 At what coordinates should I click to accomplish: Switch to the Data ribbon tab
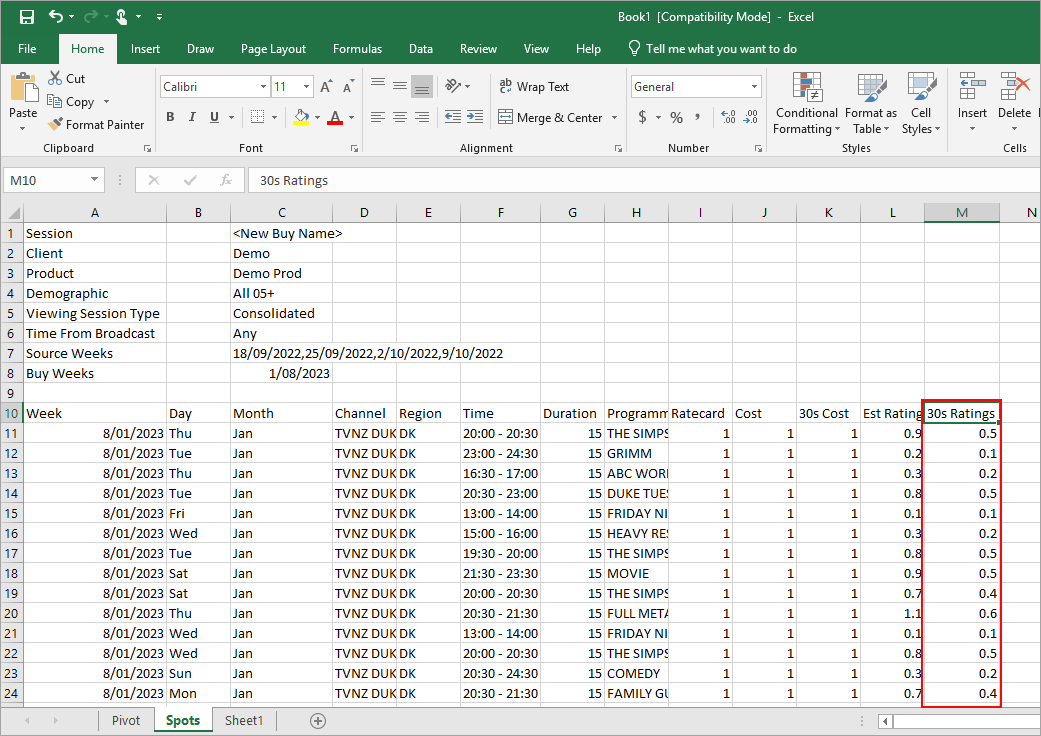[421, 48]
